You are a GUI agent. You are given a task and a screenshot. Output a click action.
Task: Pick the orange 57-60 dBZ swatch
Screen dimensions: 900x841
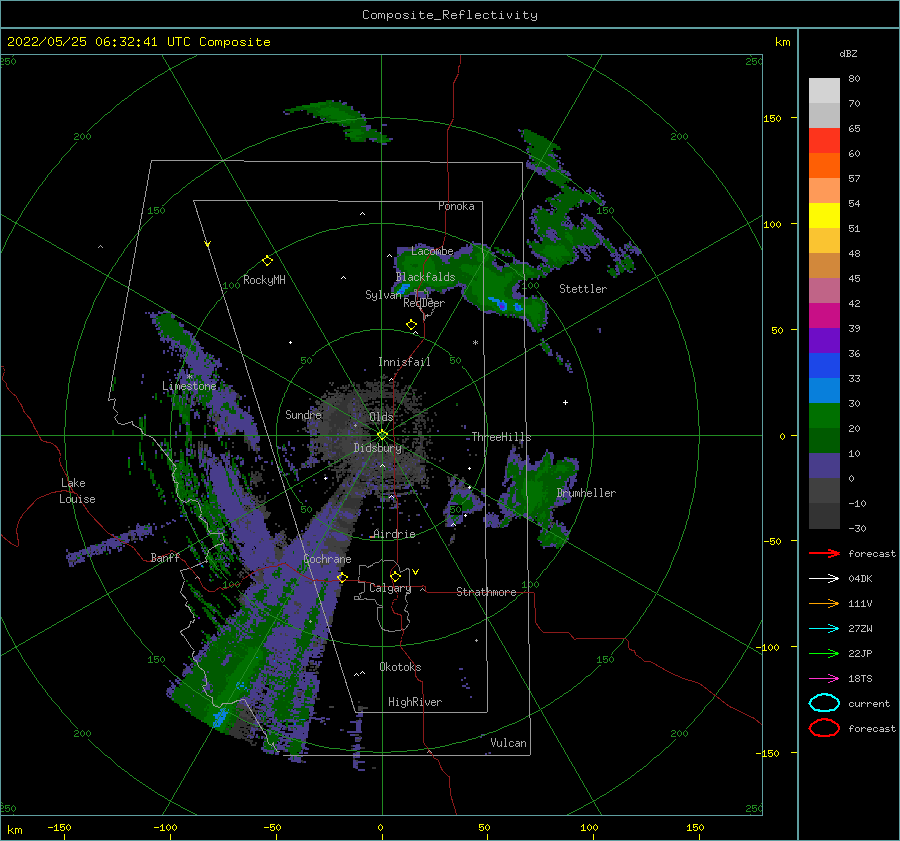[824, 165]
